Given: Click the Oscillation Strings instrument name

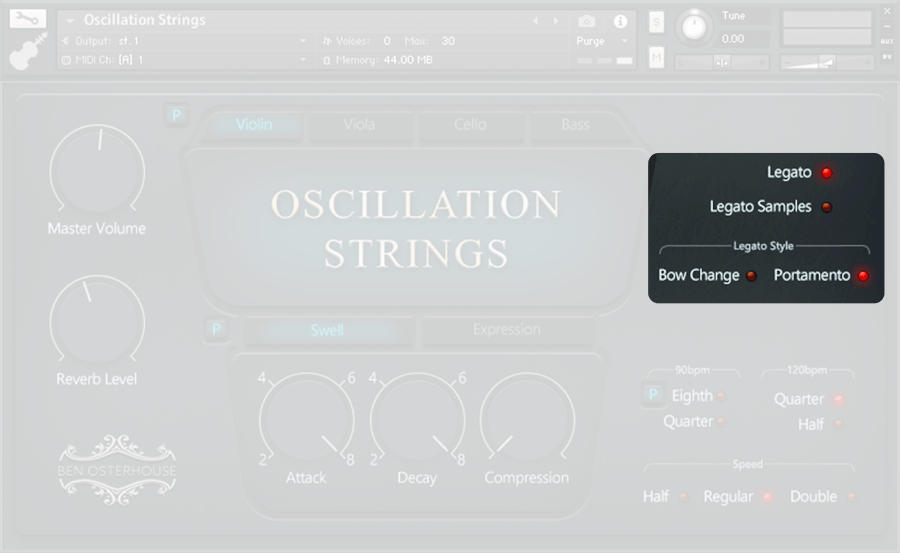Looking at the screenshot, I should 145,20.
